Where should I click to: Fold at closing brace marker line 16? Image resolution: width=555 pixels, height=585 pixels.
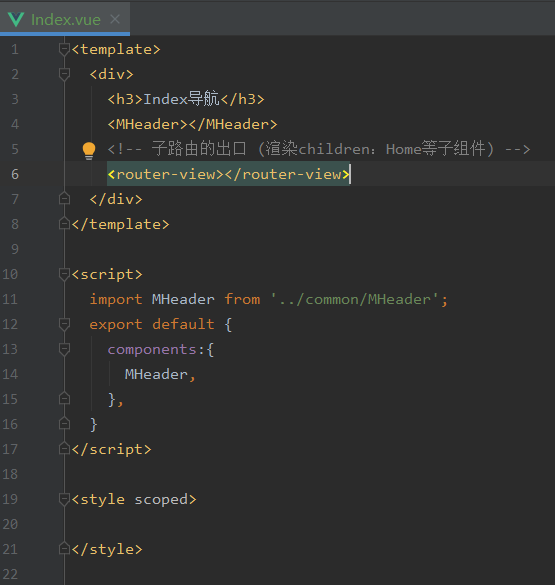pyautogui.click(x=64, y=424)
